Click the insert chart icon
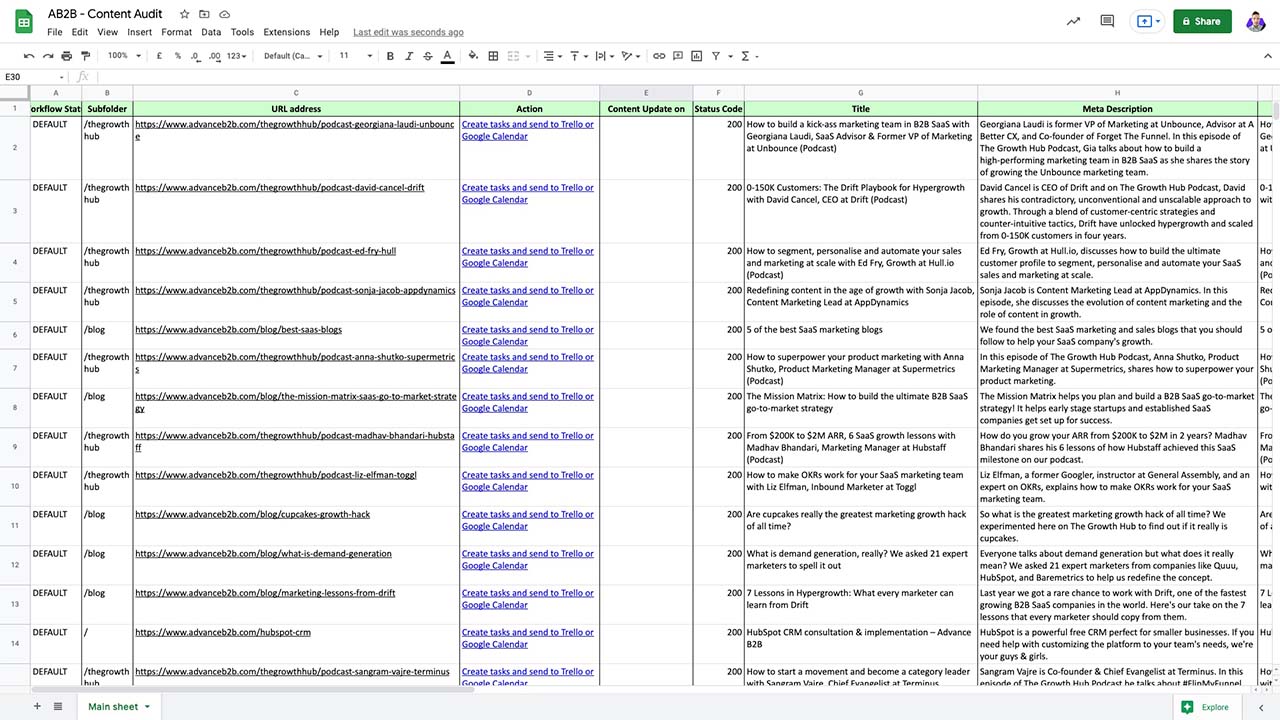Viewport: 1280px width, 720px height. (696, 56)
